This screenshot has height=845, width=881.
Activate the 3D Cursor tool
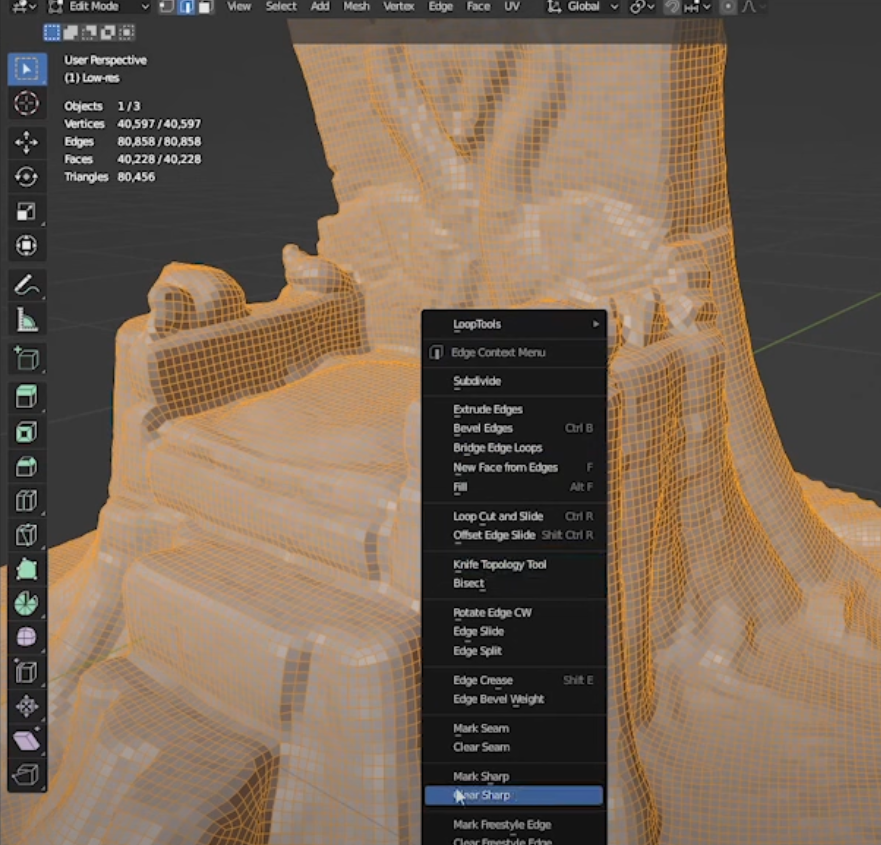coord(26,103)
